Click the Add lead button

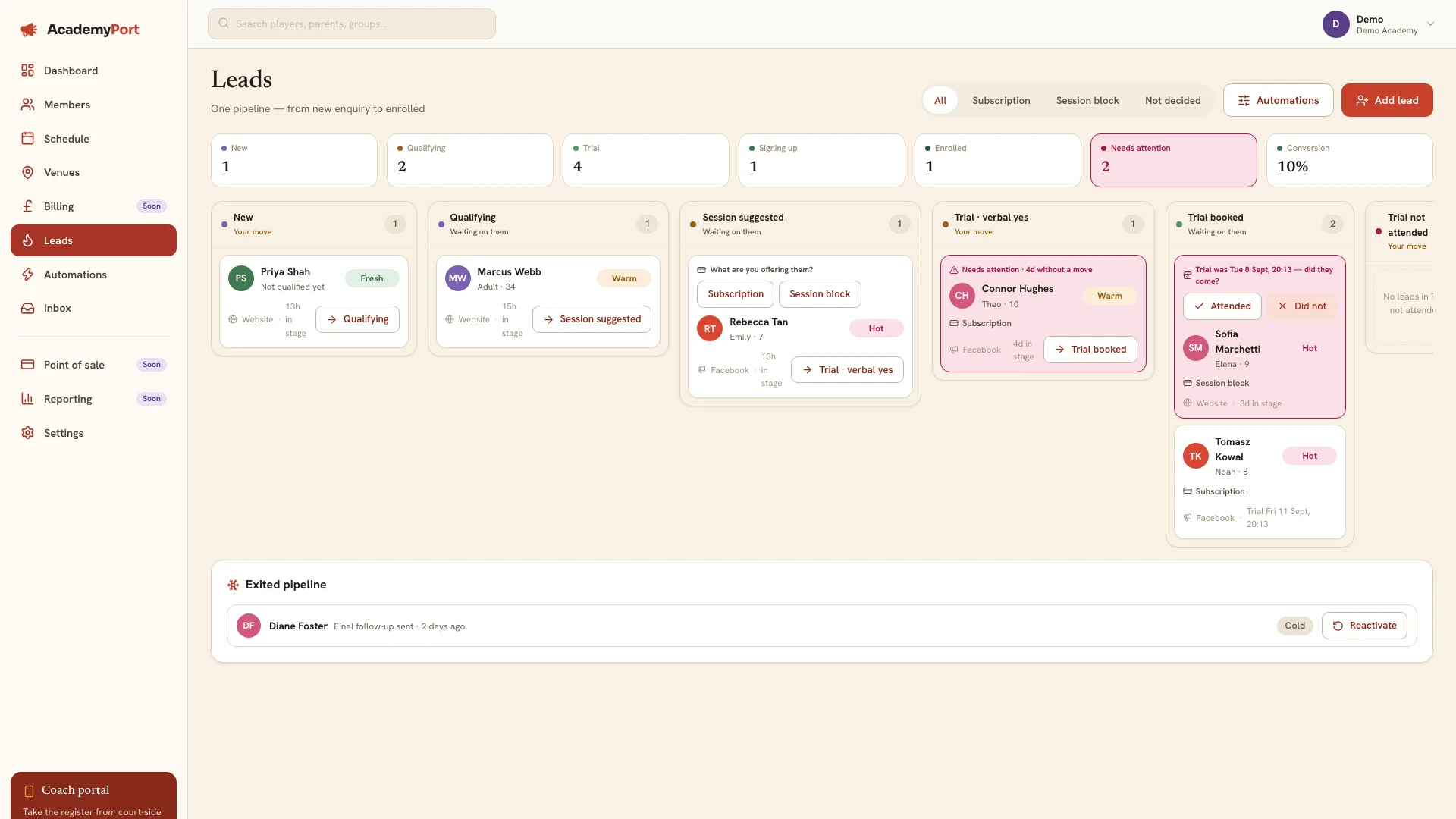point(1387,100)
